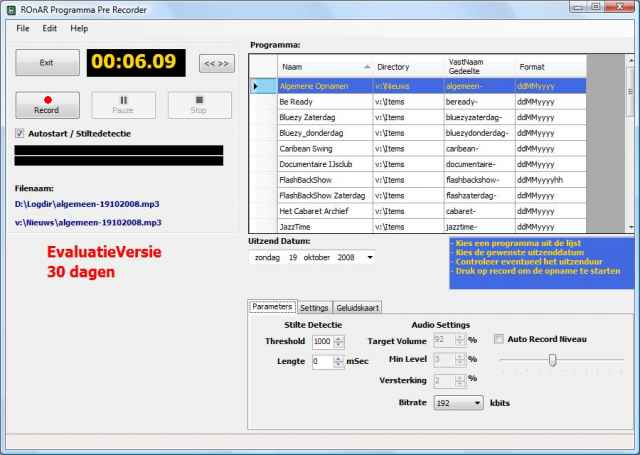Image resolution: width=640 pixels, height=455 pixels.
Task: Click the << >> expand button
Action: click(x=217, y=64)
